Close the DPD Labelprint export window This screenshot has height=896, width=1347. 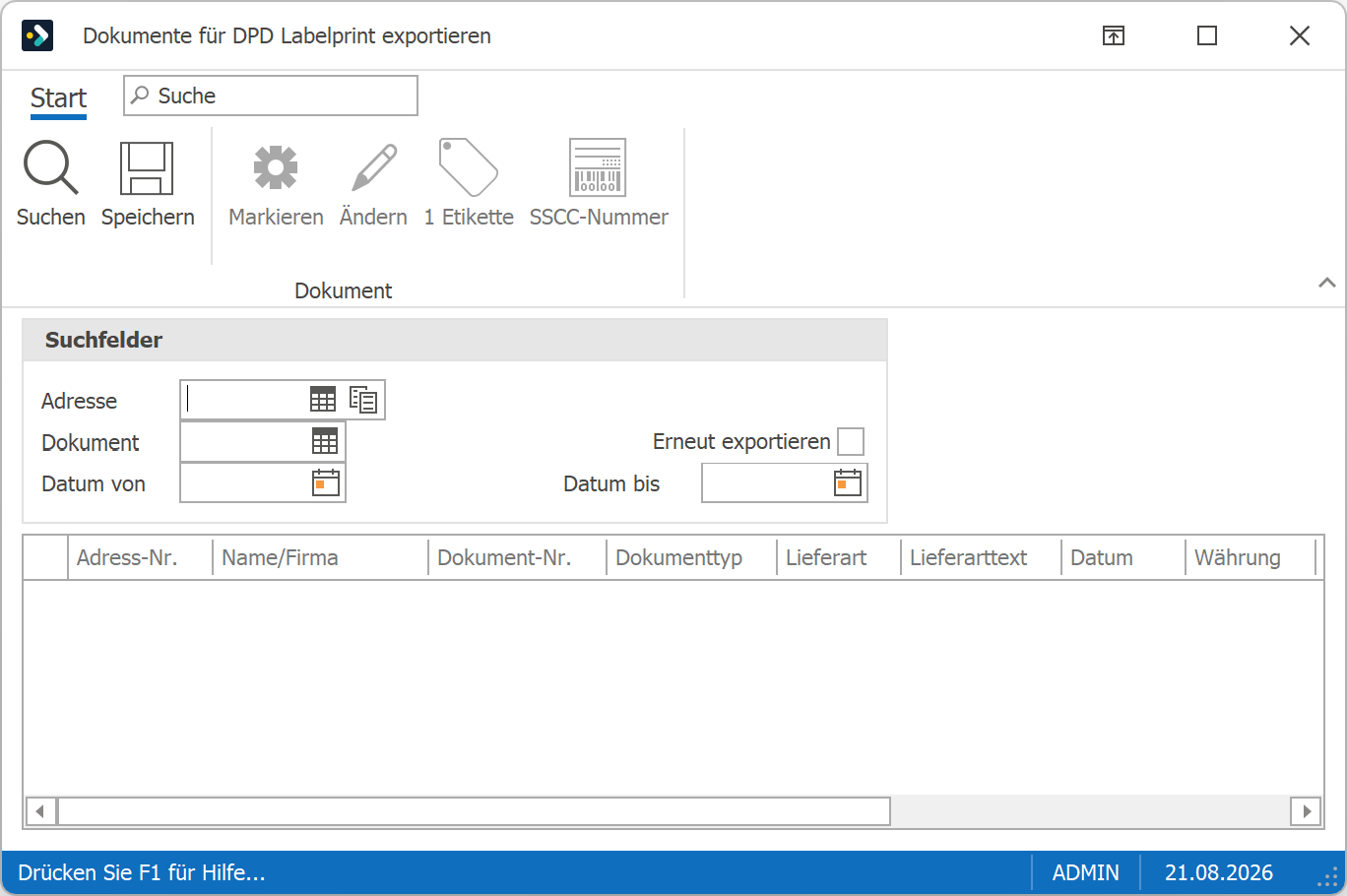coord(1300,35)
